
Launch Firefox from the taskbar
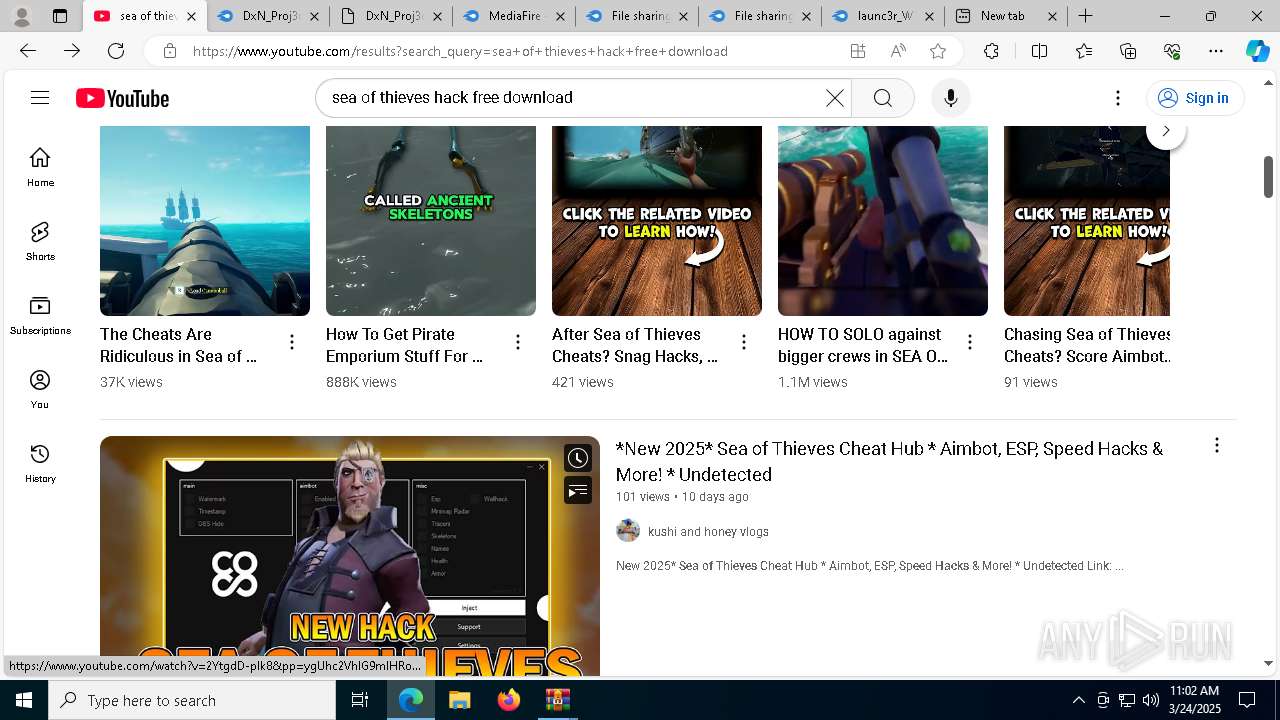point(508,700)
